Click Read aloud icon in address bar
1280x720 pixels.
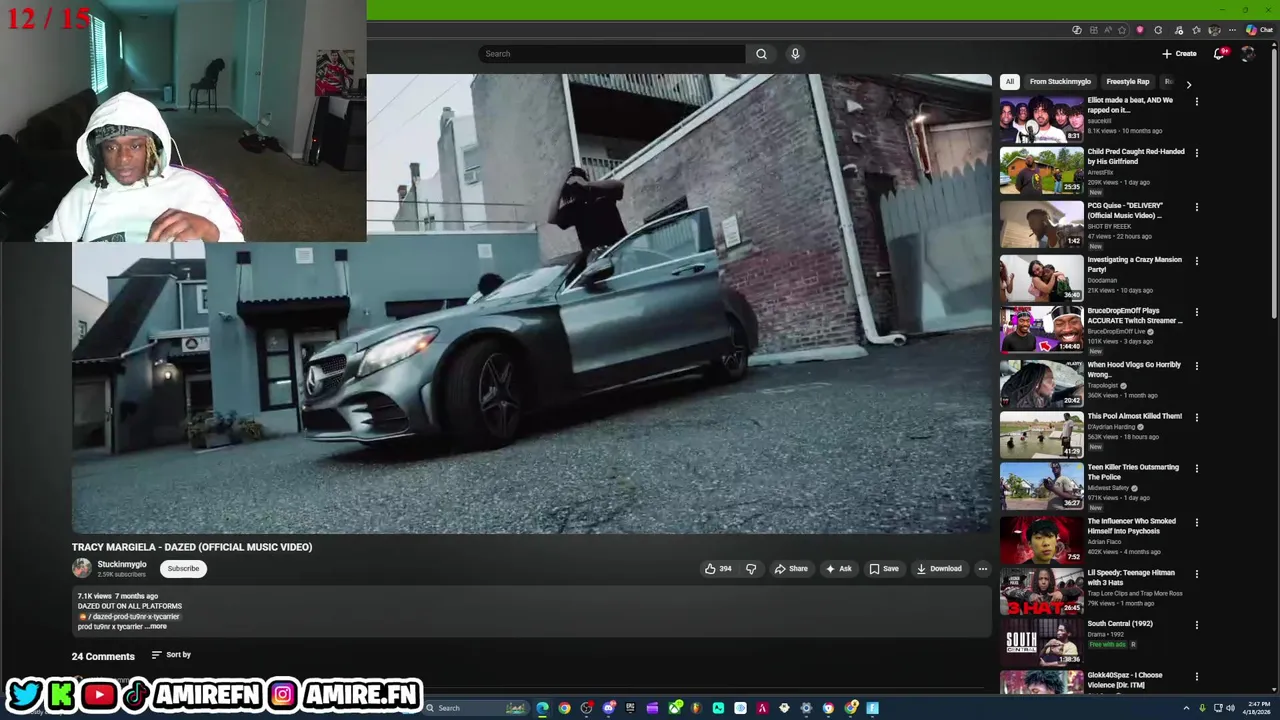click(1108, 30)
